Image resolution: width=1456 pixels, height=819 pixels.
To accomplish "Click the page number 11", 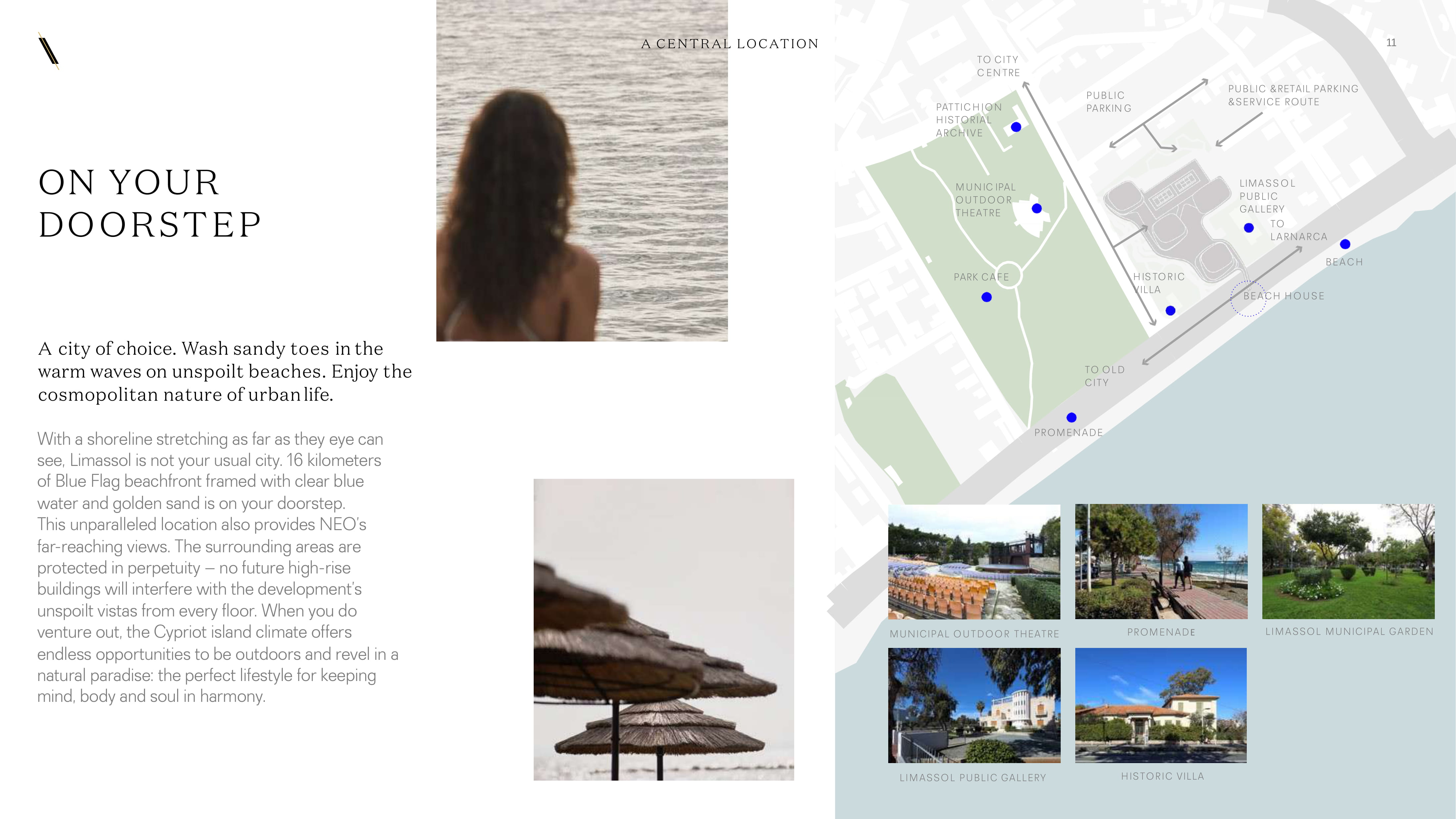I will coord(1391,42).
